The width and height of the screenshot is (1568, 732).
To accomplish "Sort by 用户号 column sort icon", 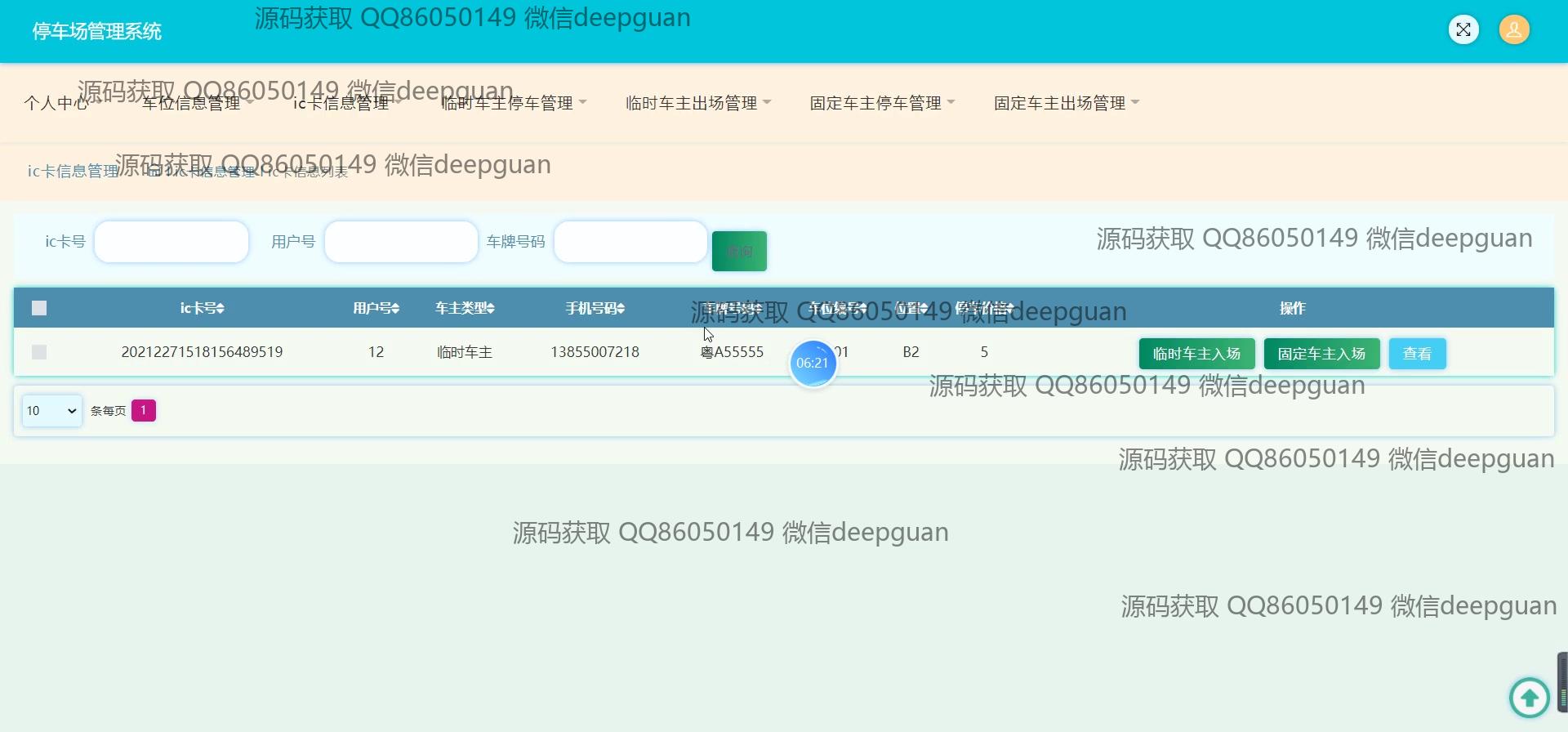I will [x=395, y=309].
